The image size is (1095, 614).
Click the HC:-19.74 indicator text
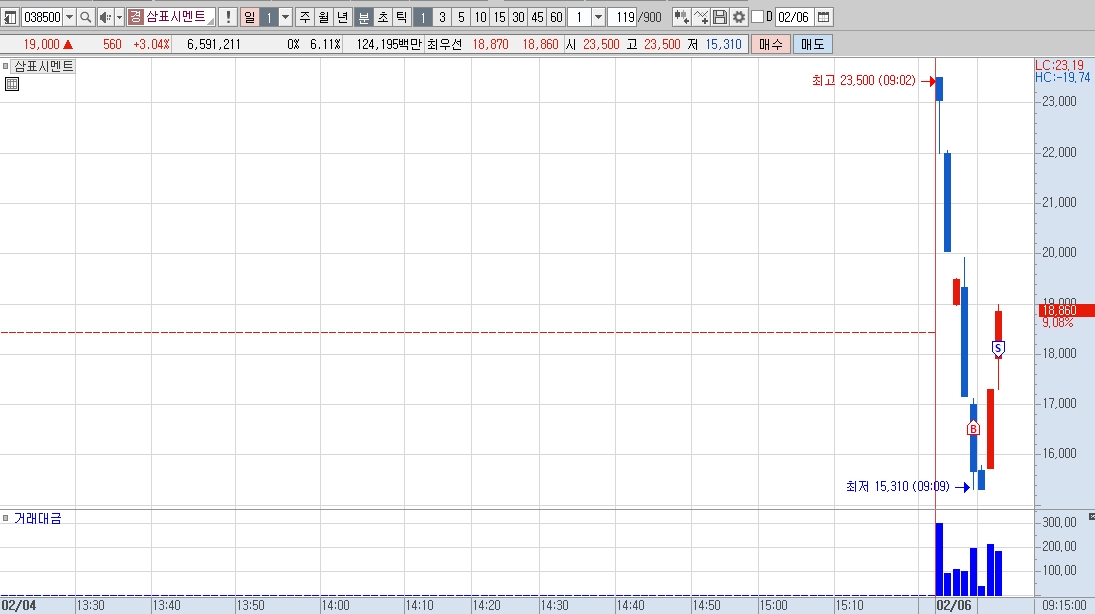point(1062,77)
